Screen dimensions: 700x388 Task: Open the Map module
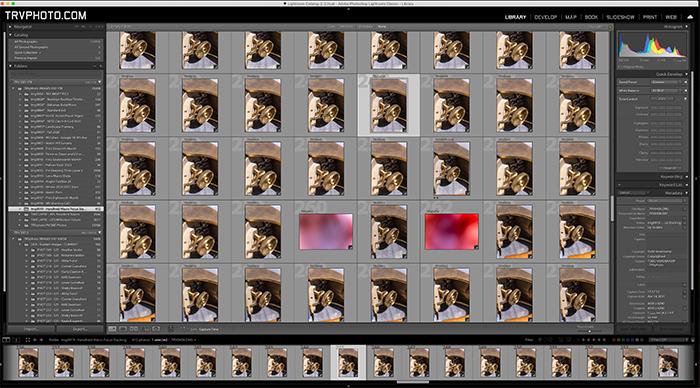(x=571, y=17)
